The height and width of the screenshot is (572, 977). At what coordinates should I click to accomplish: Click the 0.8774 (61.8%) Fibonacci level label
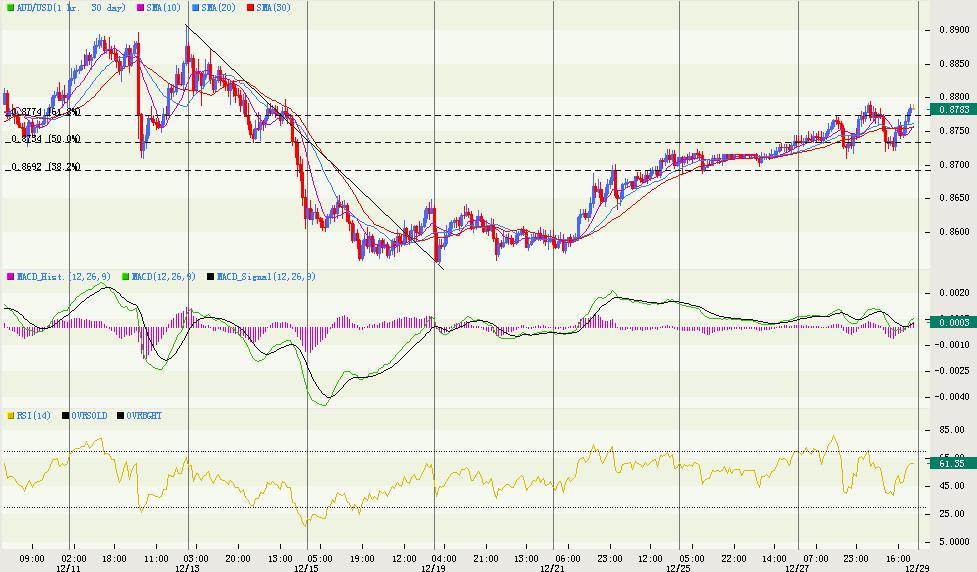point(45,112)
